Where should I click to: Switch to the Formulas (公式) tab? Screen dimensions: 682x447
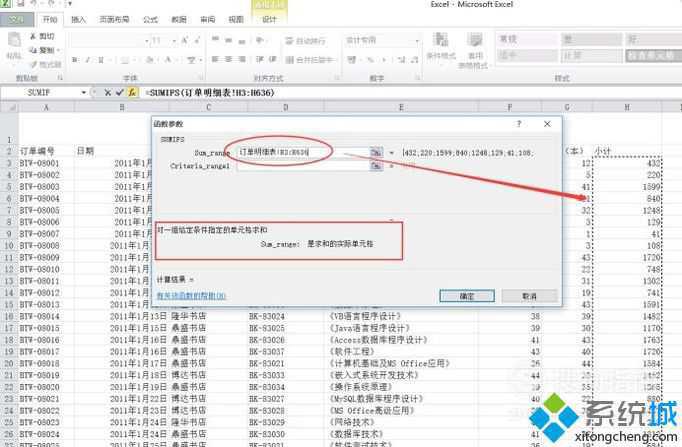[150, 19]
